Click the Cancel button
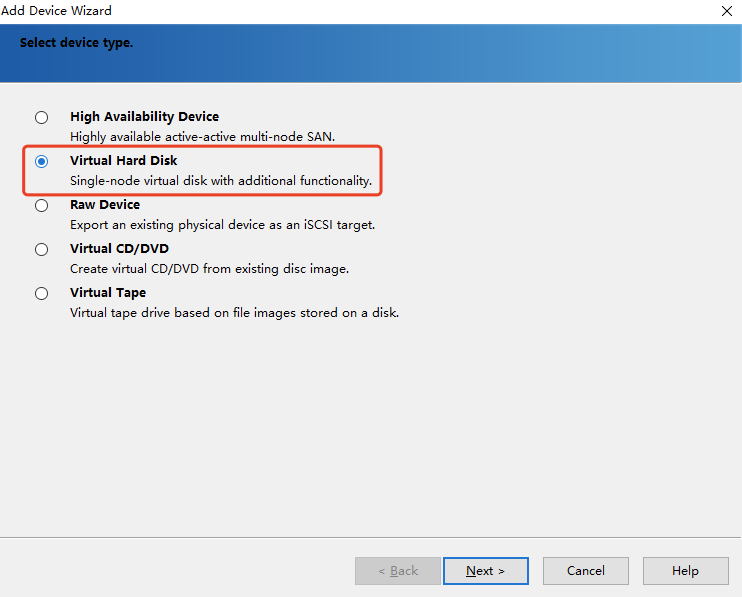The image size is (742, 597). tap(586, 571)
